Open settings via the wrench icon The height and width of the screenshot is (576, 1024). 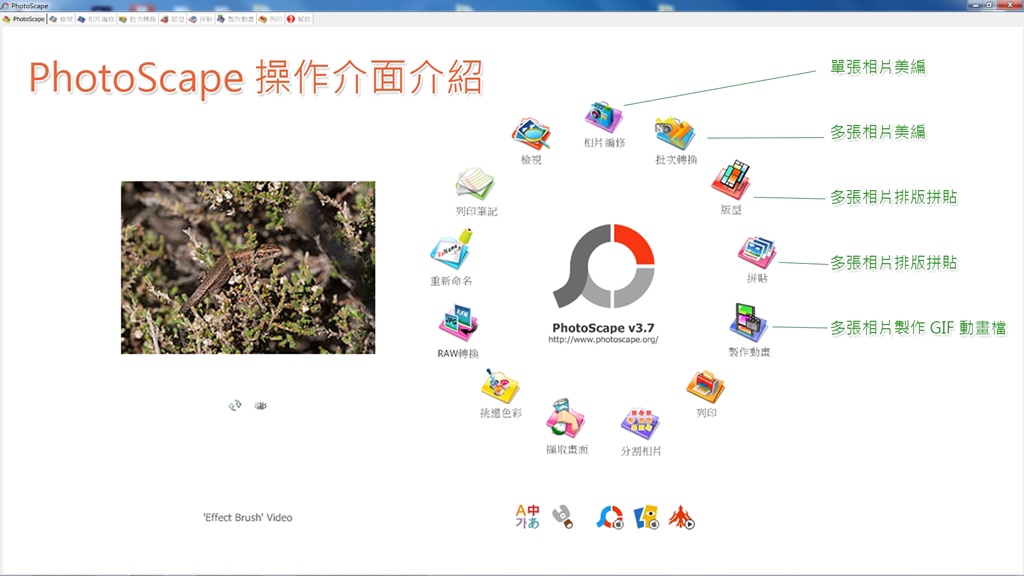563,517
